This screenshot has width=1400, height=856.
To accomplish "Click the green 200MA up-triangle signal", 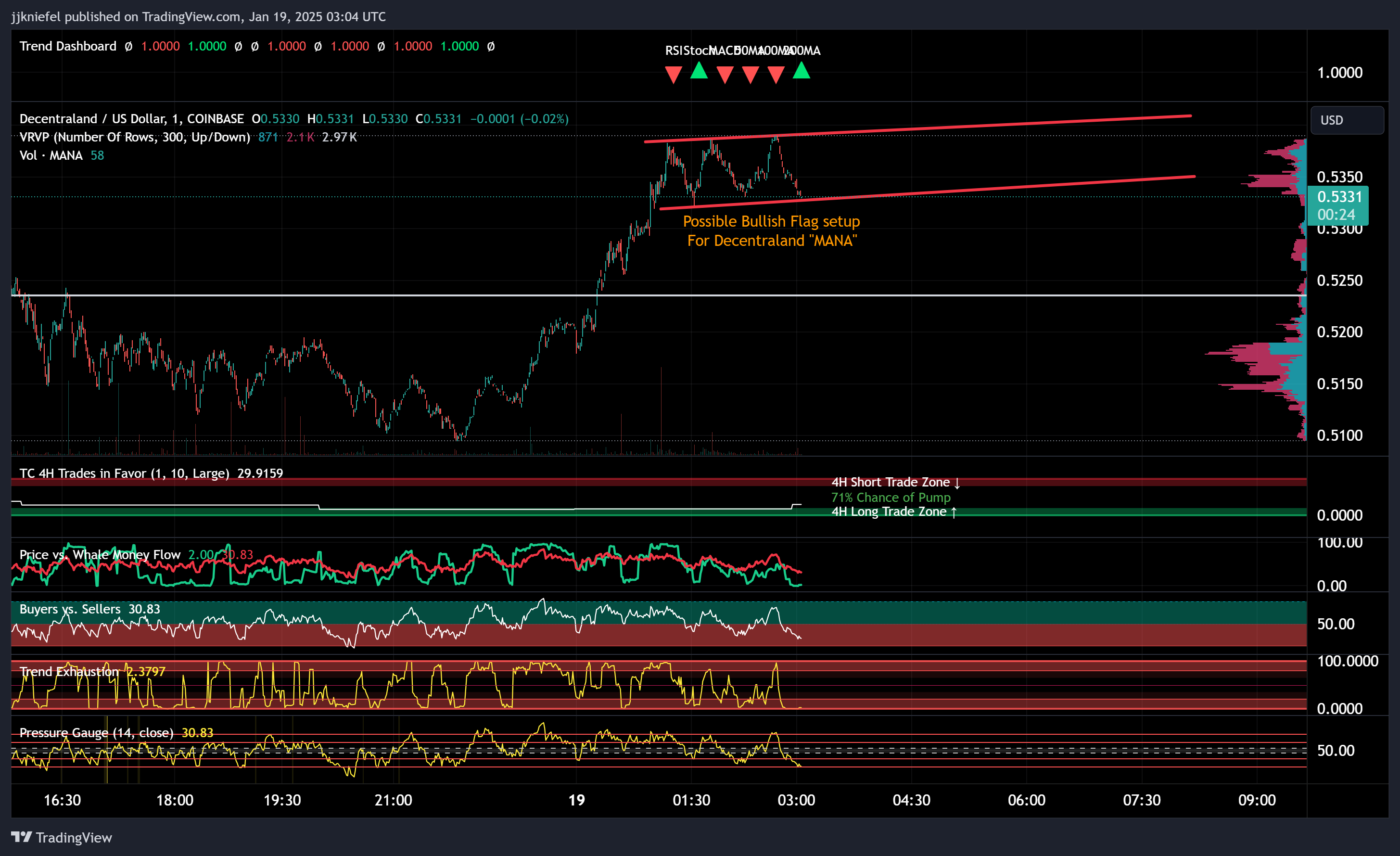I will pyautogui.click(x=801, y=70).
